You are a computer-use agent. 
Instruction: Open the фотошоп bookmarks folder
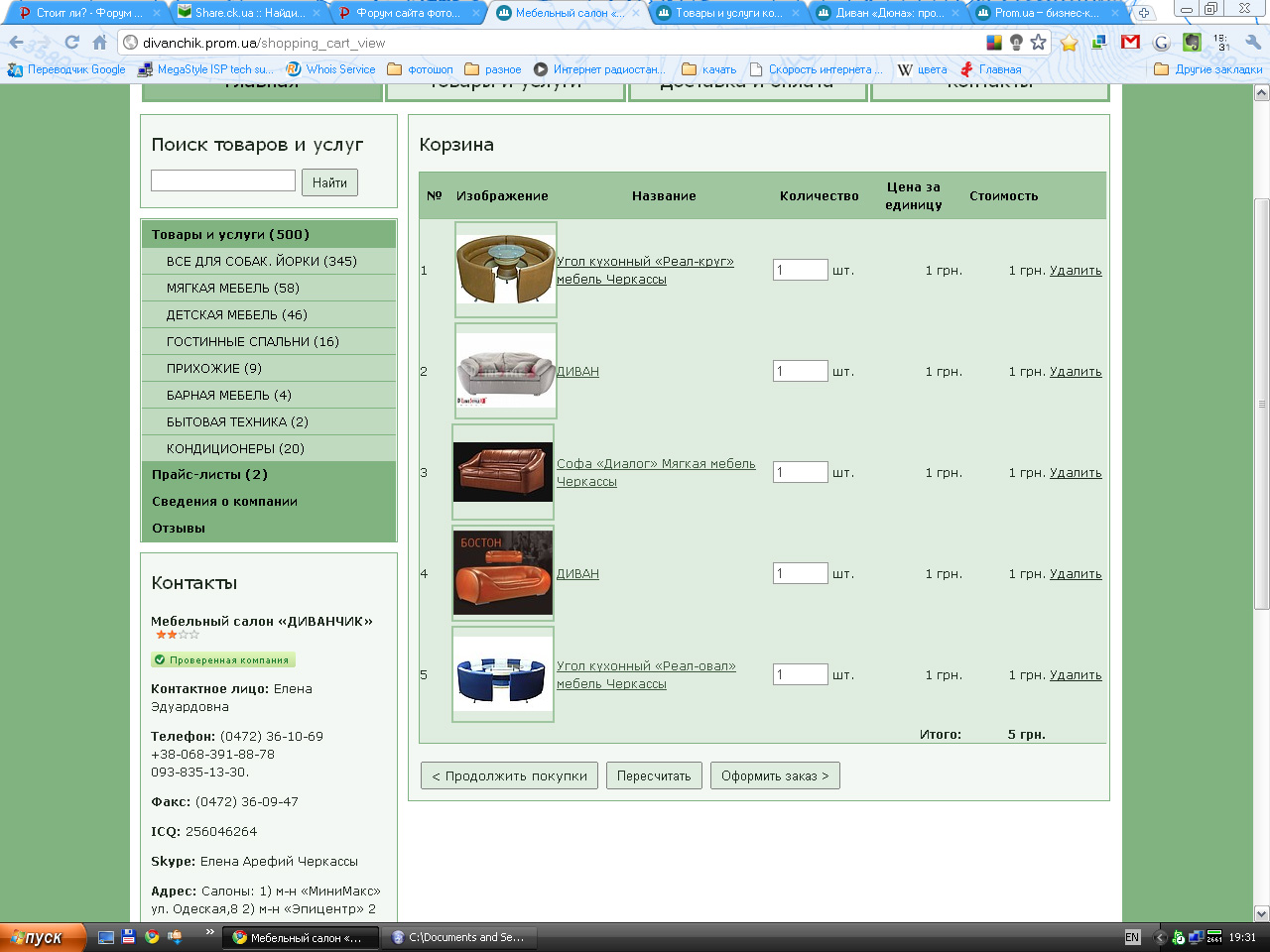coord(421,69)
